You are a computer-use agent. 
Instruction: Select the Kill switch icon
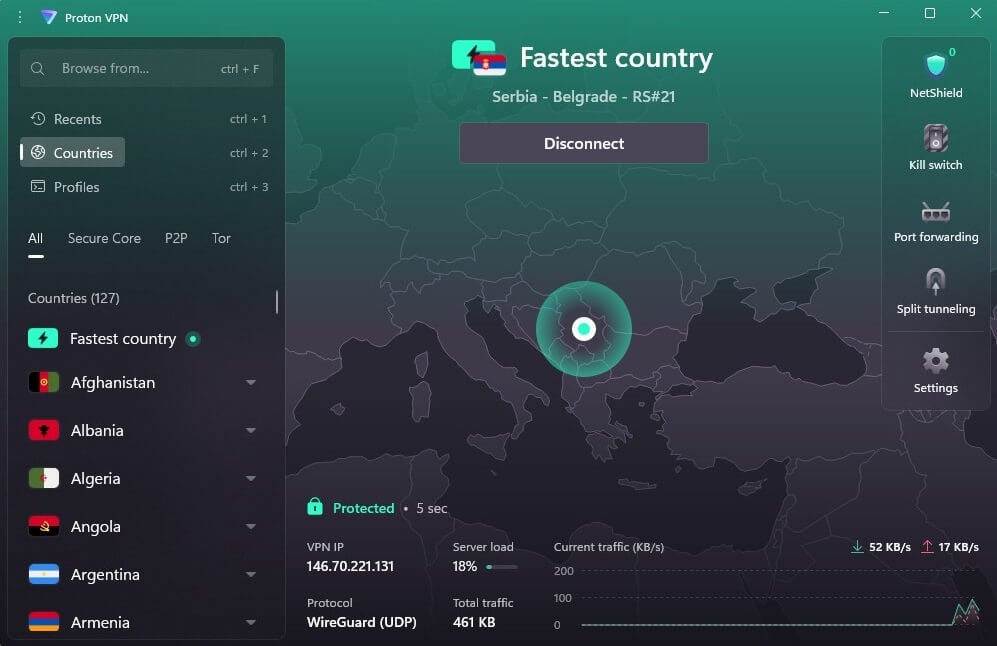(935, 140)
